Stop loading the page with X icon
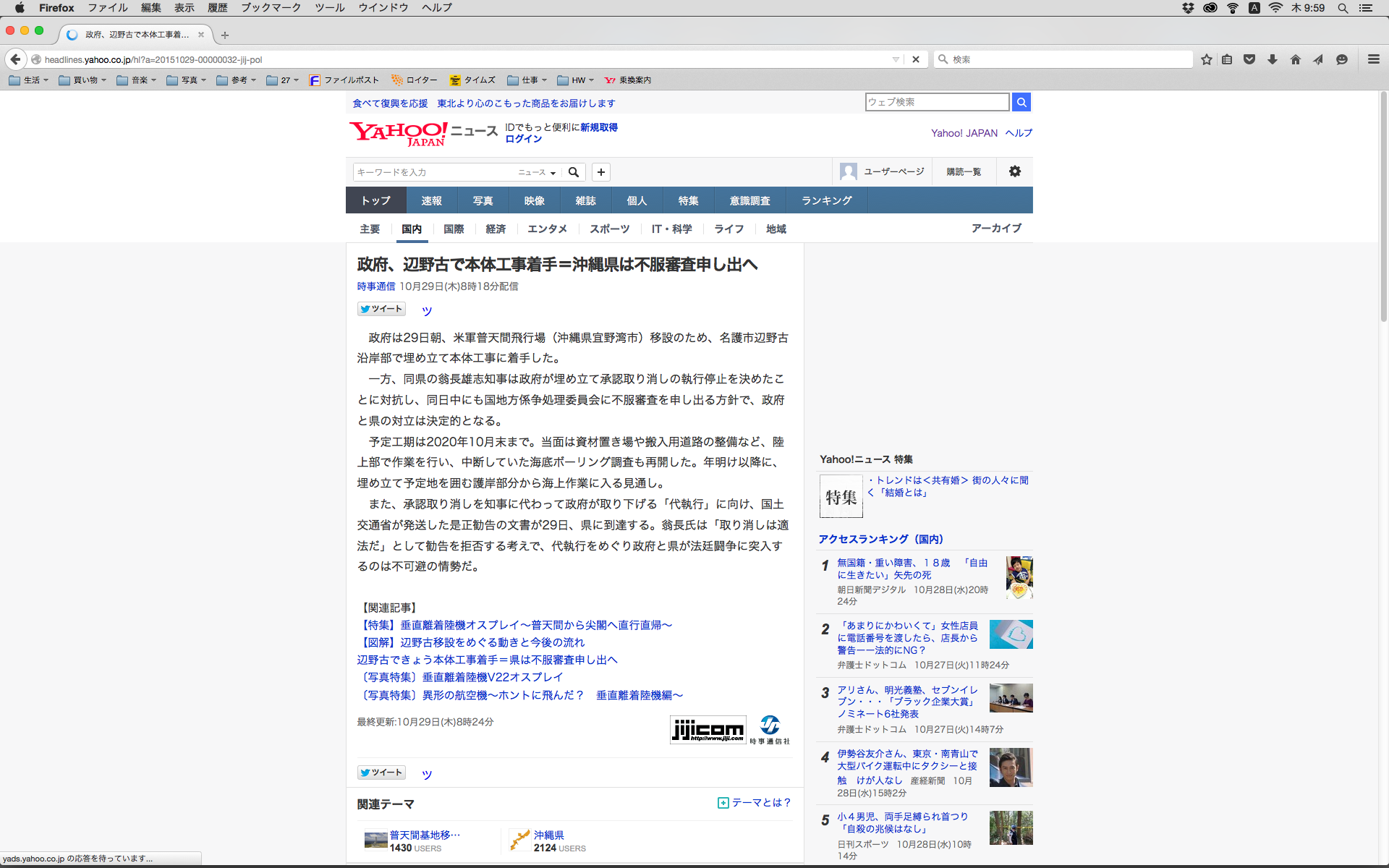Image resolution: width=1389 pixels, height=868 pixels. [x=916, y=59]
